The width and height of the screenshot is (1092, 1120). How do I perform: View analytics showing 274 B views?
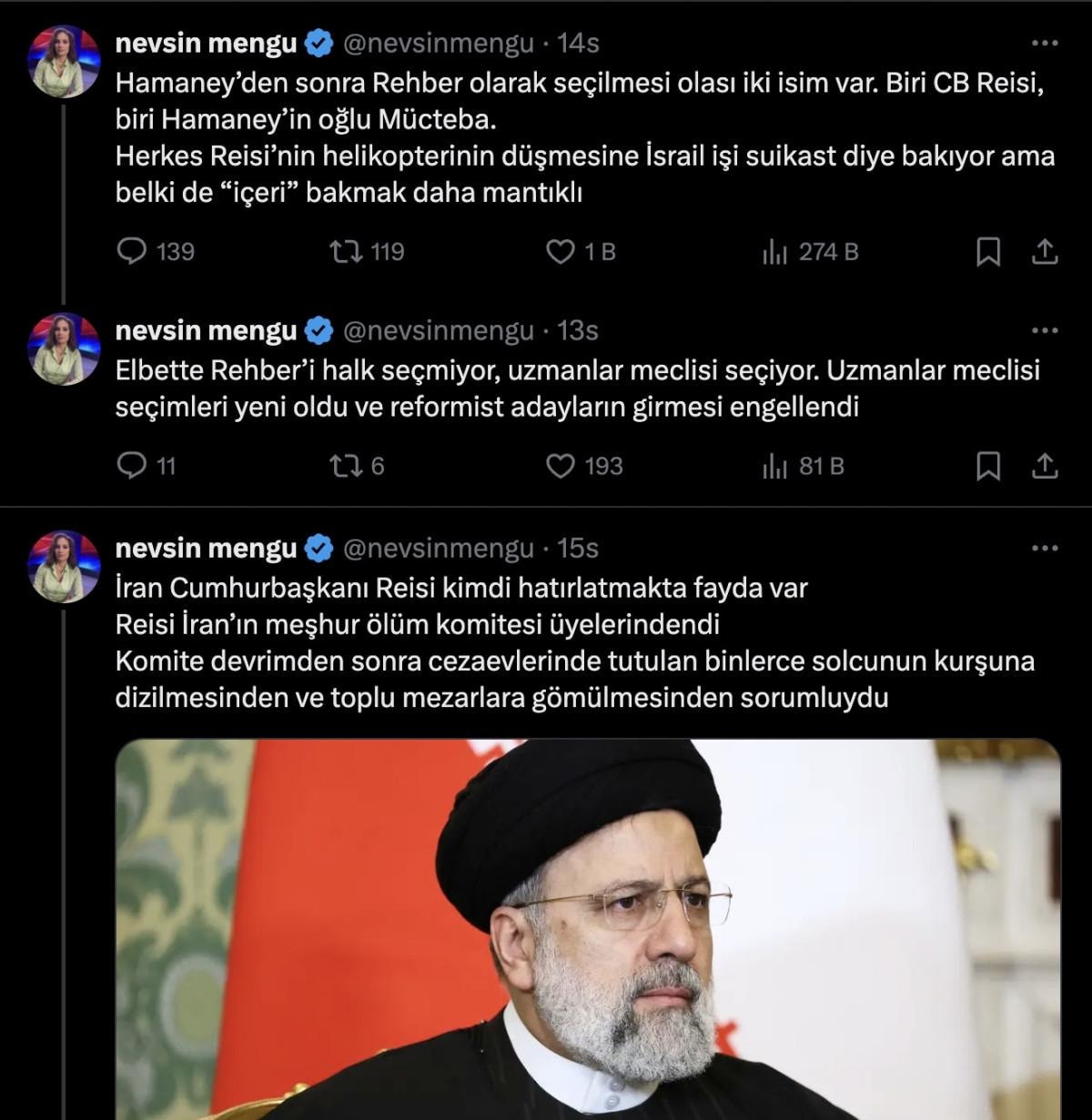[774, 252]
